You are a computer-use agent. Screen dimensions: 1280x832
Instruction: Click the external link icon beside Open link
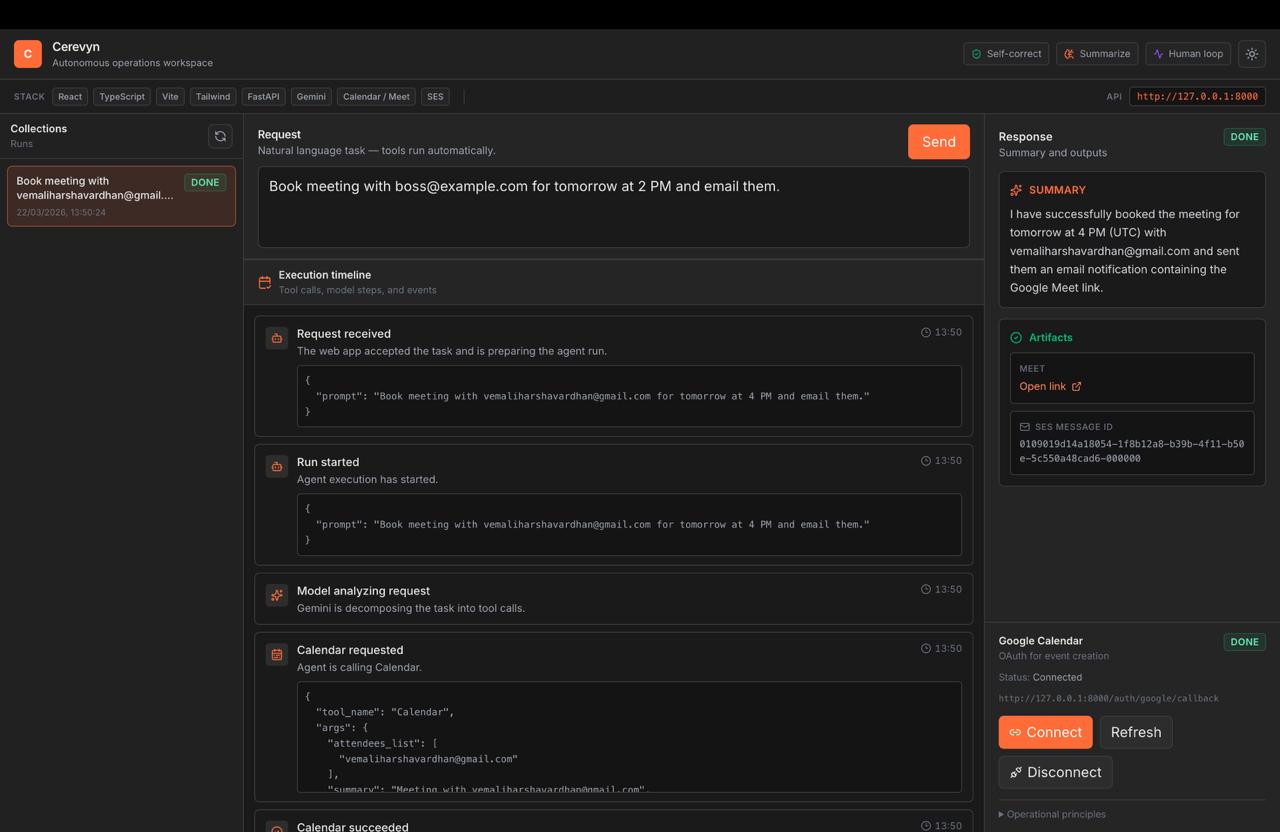(1077, 386)
